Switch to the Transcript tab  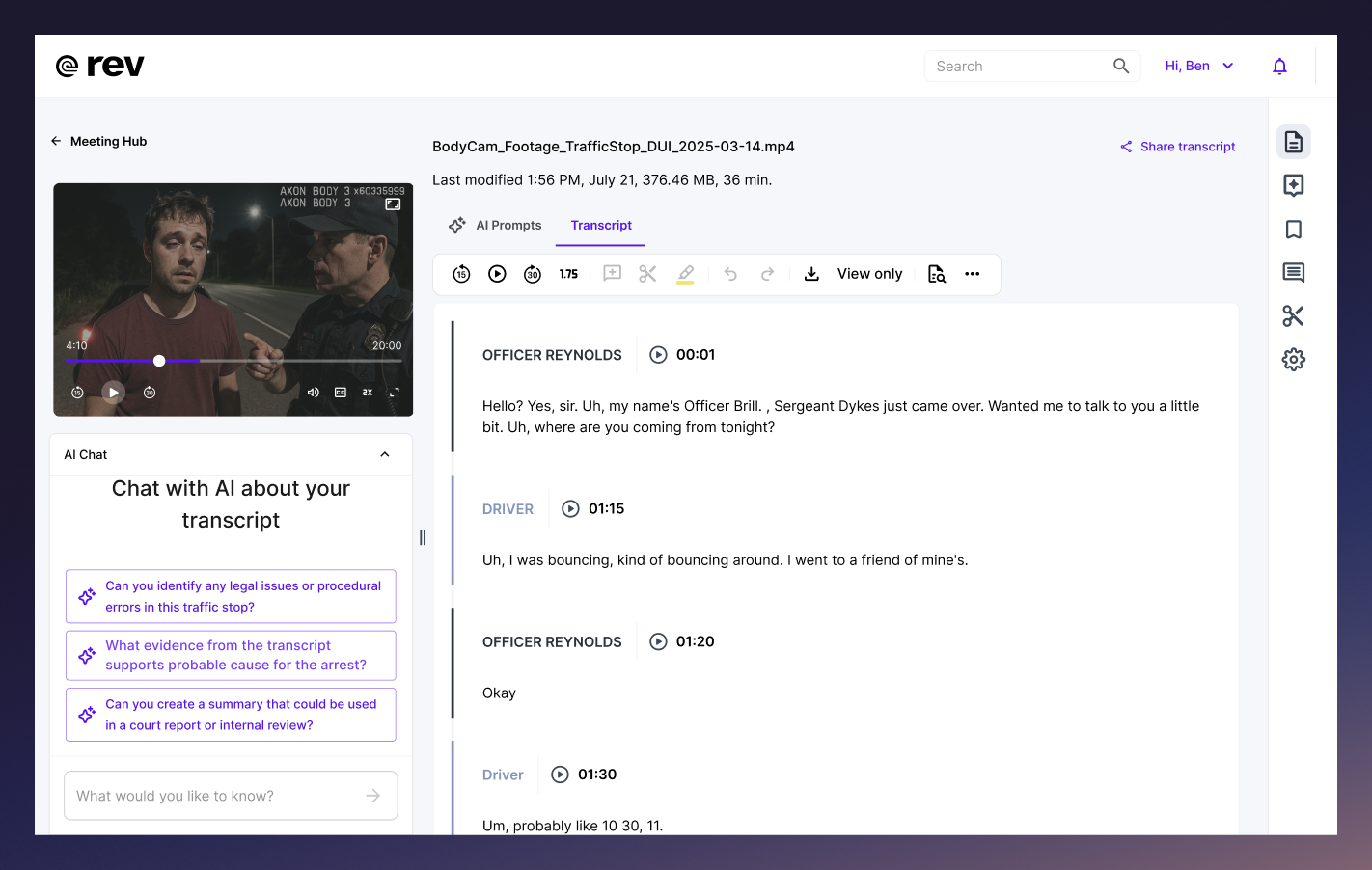[x=600, y=225]
